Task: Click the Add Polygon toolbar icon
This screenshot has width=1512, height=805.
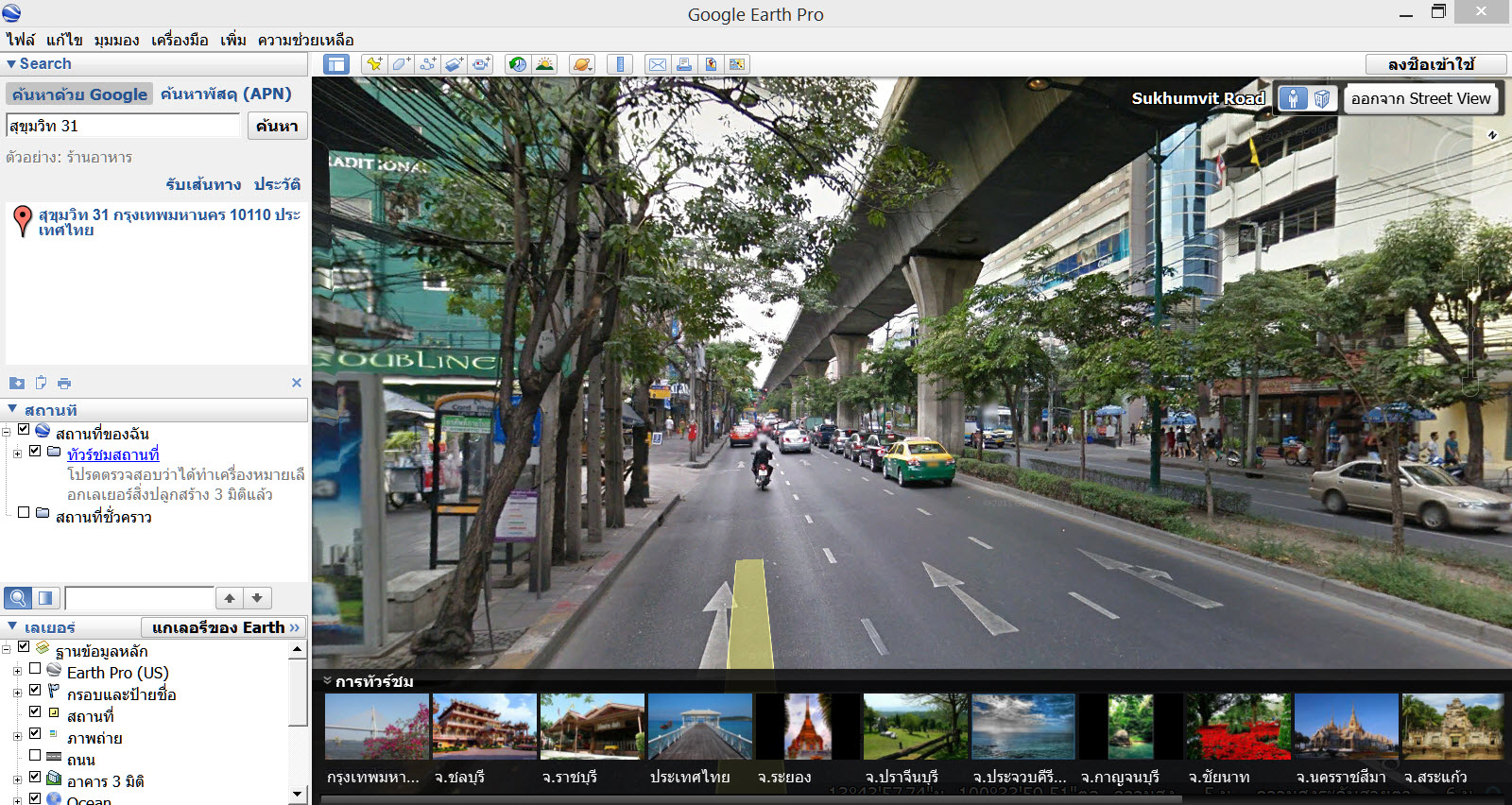Action: click(401, 64)
